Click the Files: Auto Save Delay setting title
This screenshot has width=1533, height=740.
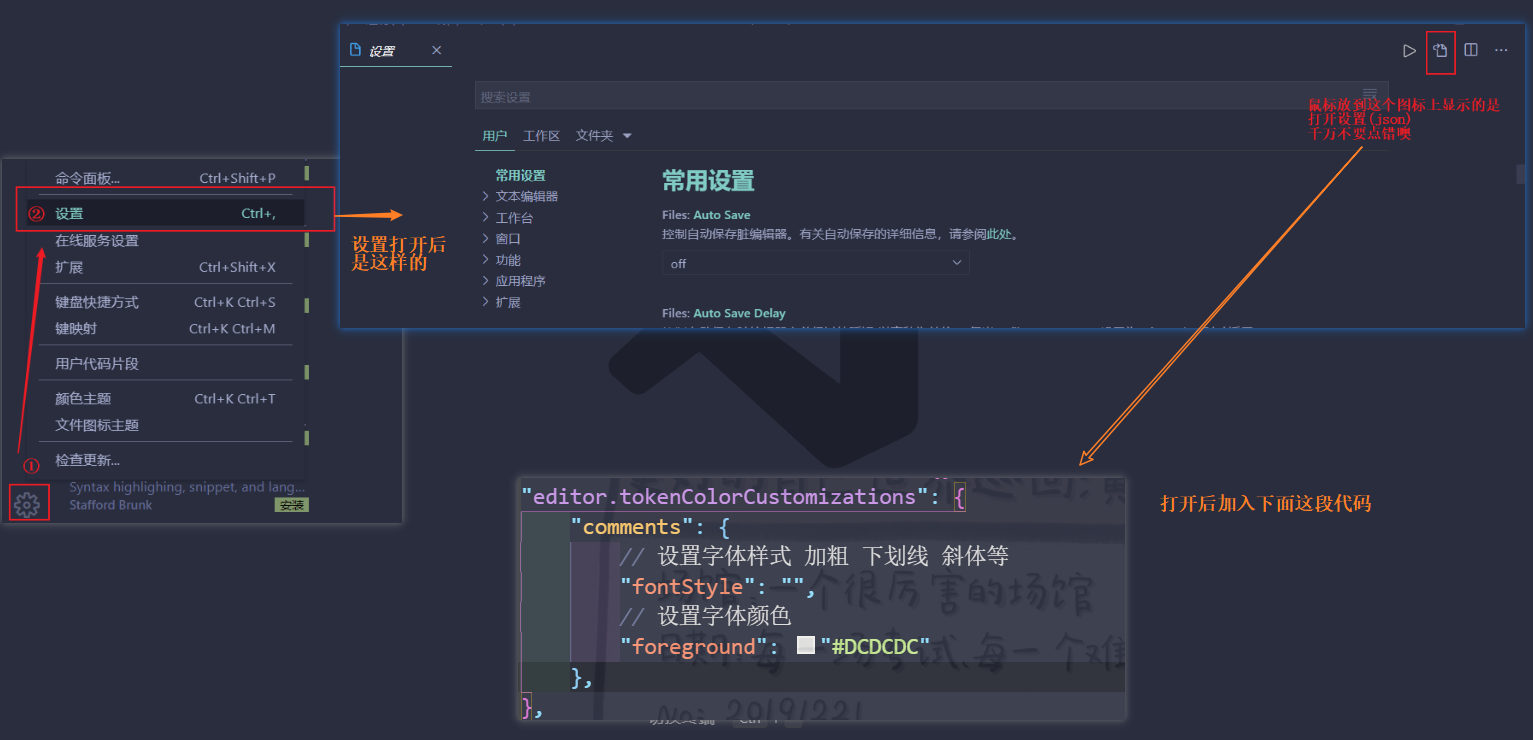724,313
